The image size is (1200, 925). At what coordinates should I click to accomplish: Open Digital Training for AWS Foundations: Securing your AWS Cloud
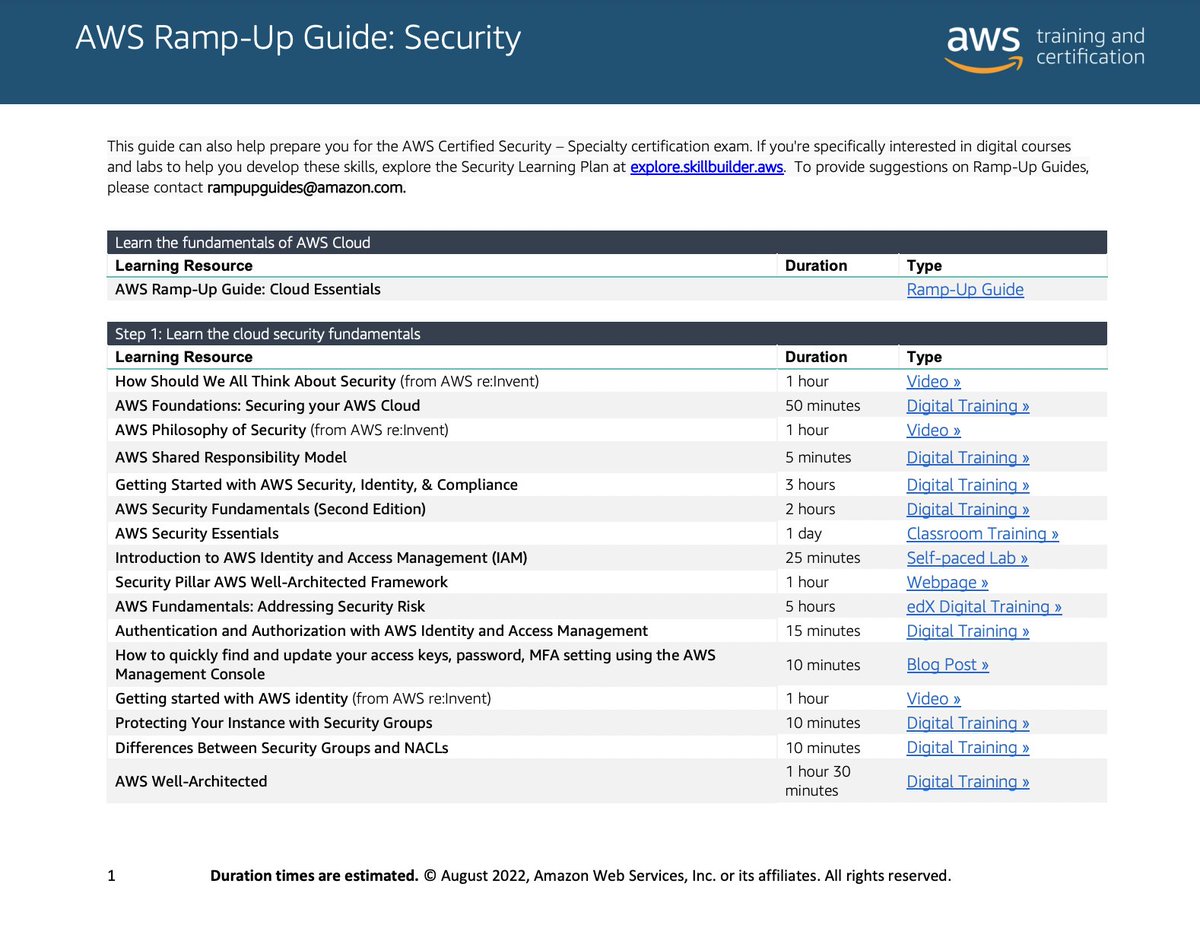tap(967, 405)
